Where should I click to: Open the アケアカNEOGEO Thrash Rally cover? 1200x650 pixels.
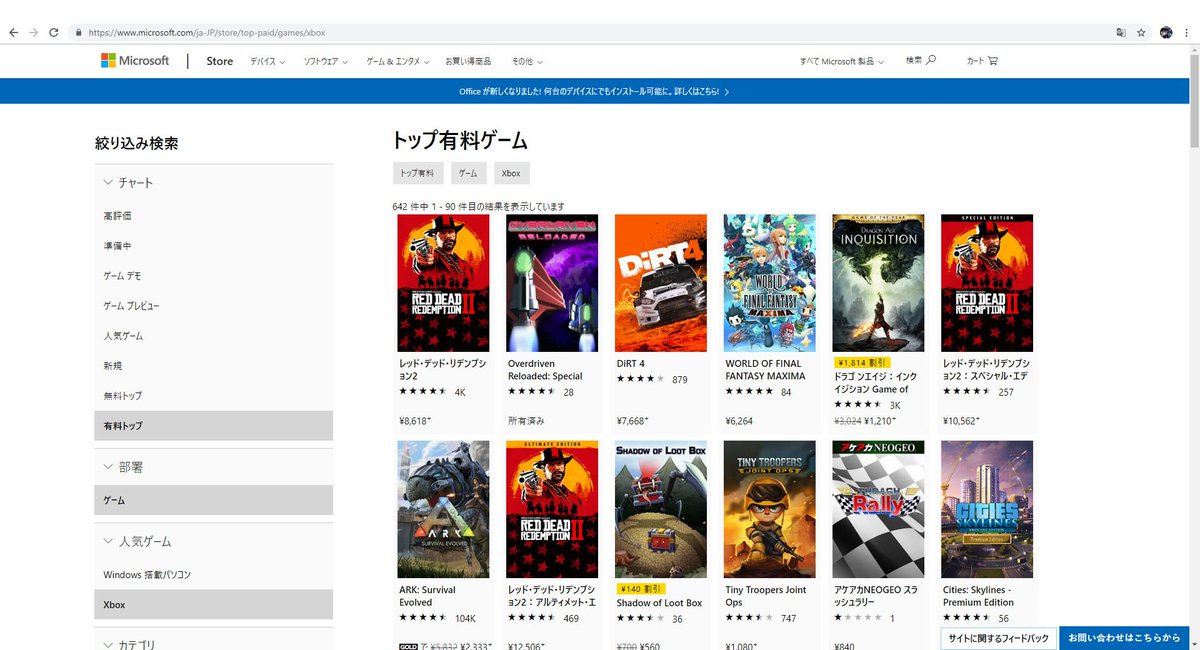[x=878, y=510]
